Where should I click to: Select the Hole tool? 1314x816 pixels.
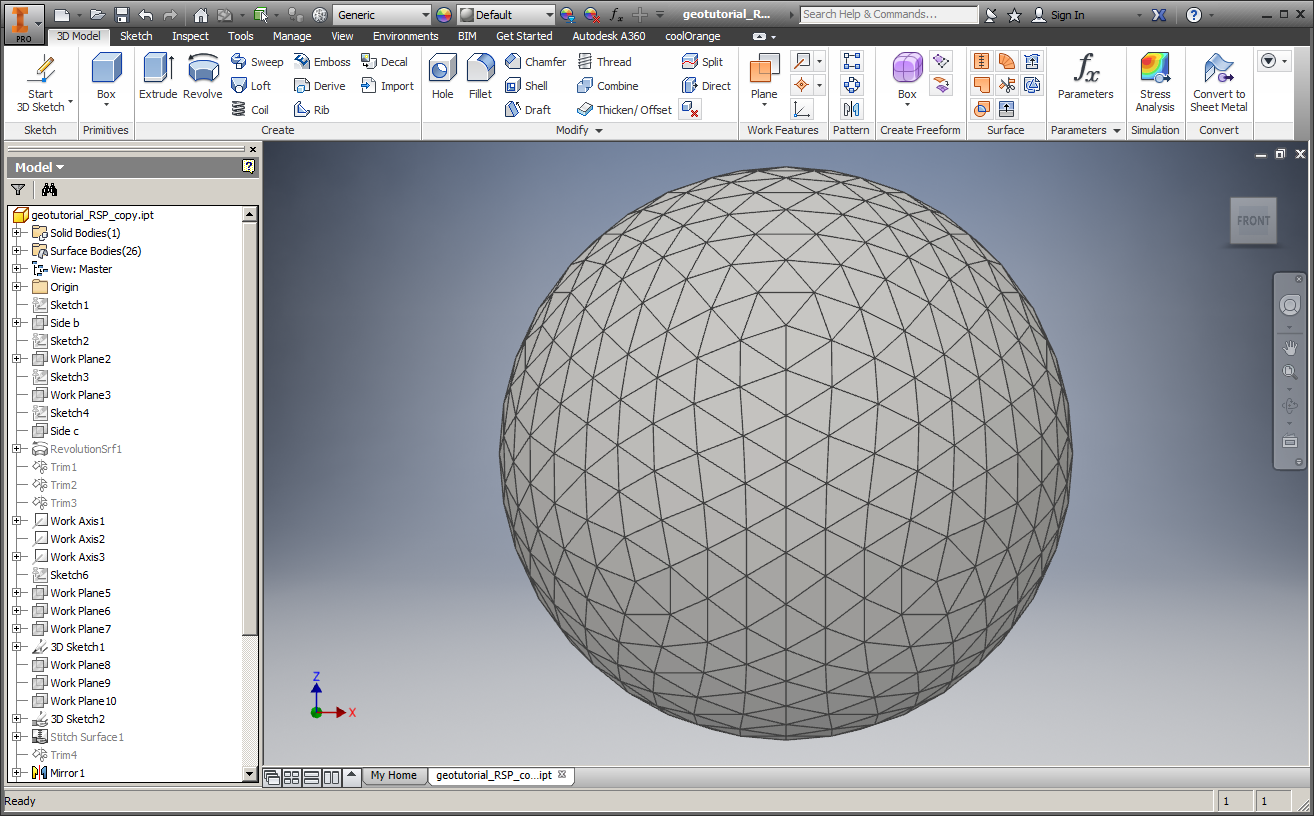[x=443, y=76]
